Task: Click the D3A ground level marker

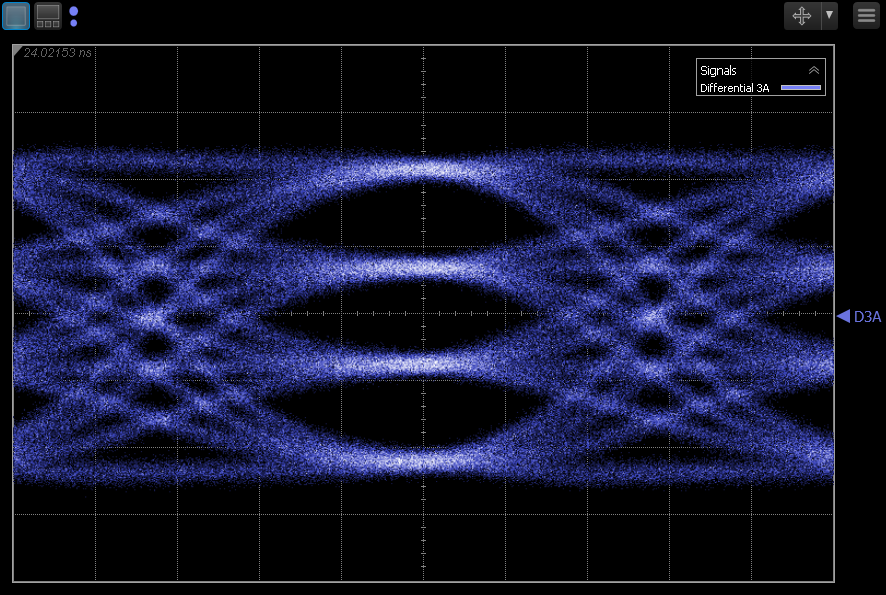Action: 859,316
